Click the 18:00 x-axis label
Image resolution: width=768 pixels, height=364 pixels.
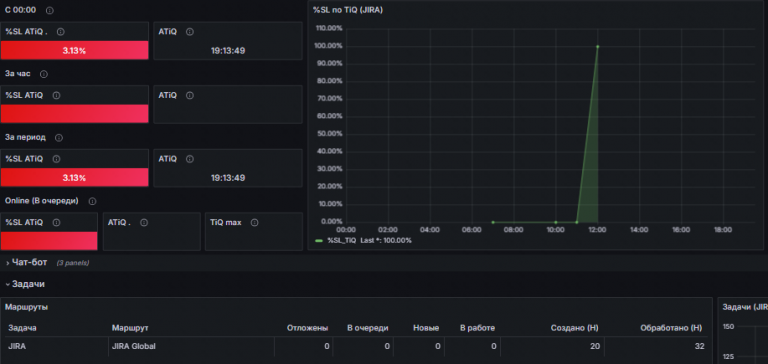point(723,230)
